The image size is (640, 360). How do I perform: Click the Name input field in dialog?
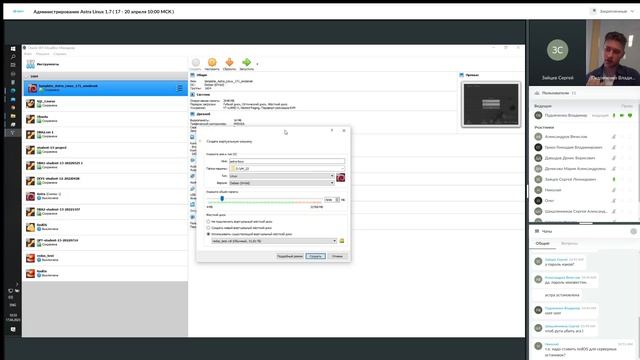pyautogui.click(x=287, y=161)
